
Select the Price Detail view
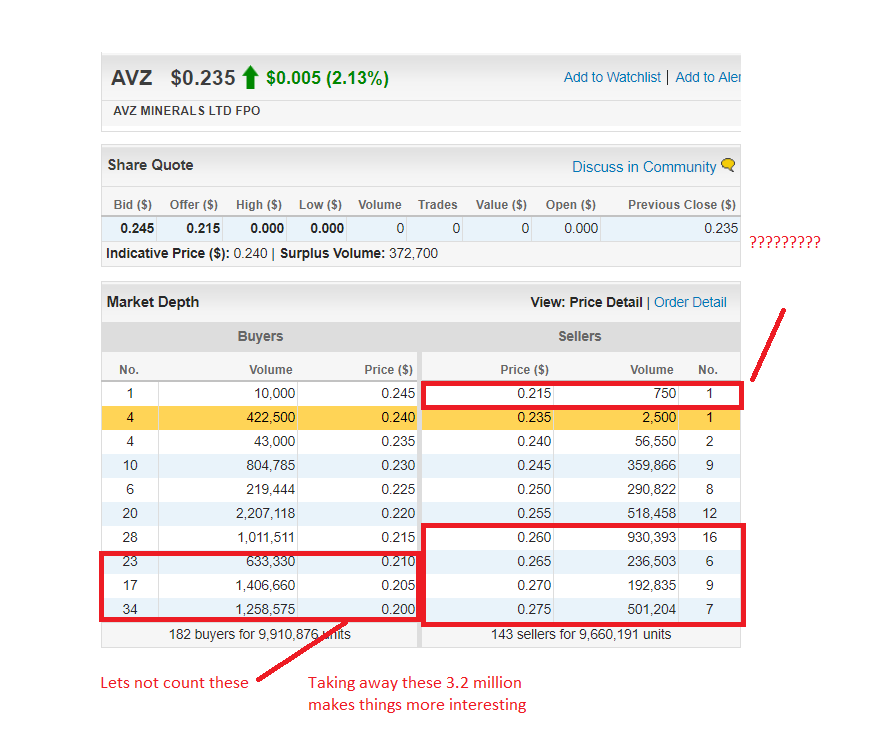[606, 302]
